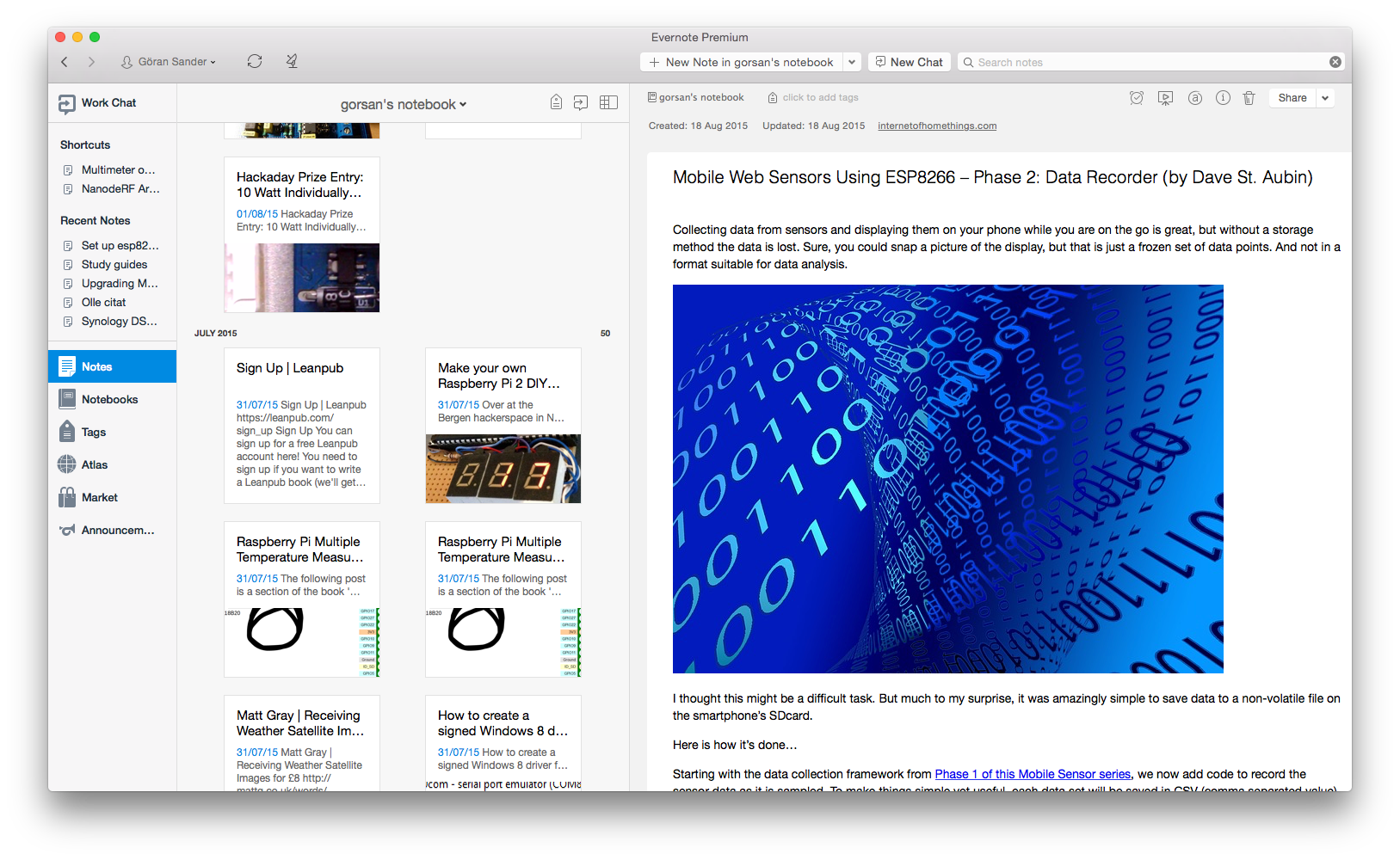
Task: Click the Notes sidebar icon
Action: [67, 366]
